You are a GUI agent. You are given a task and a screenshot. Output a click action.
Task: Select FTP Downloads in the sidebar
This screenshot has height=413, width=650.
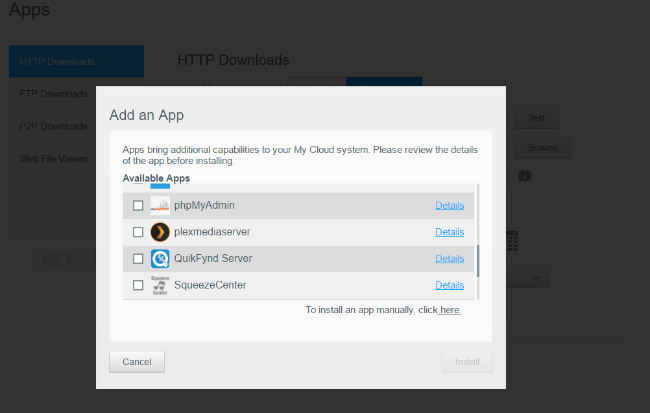pyautogui.click(x=53, y=93)
